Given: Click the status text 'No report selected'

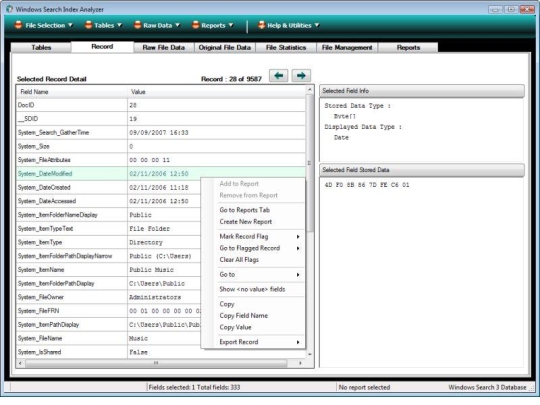Looking at the screenshot, I should [364, 387].
